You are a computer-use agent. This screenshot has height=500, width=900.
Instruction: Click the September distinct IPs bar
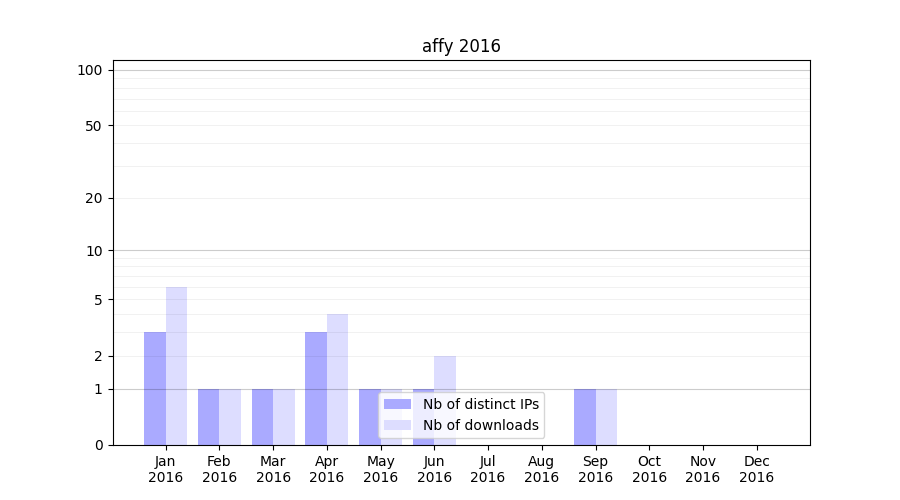584,417
